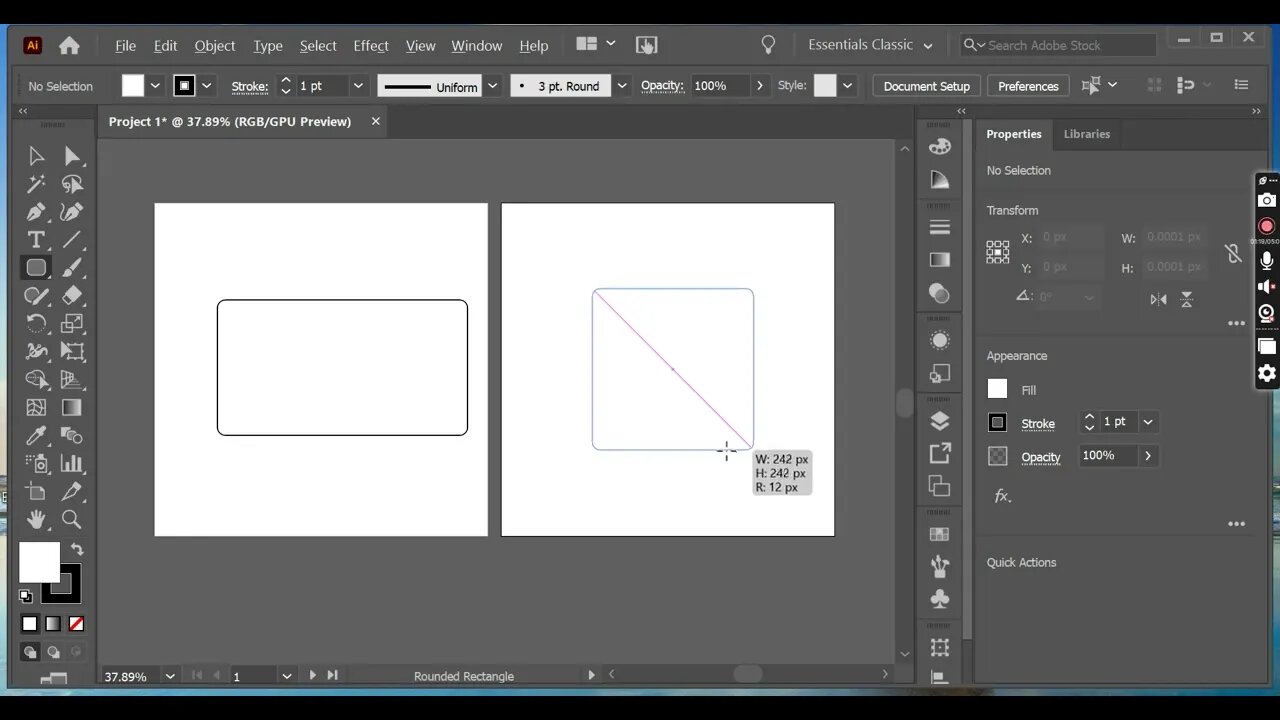Select the Artboard tool

36,492
